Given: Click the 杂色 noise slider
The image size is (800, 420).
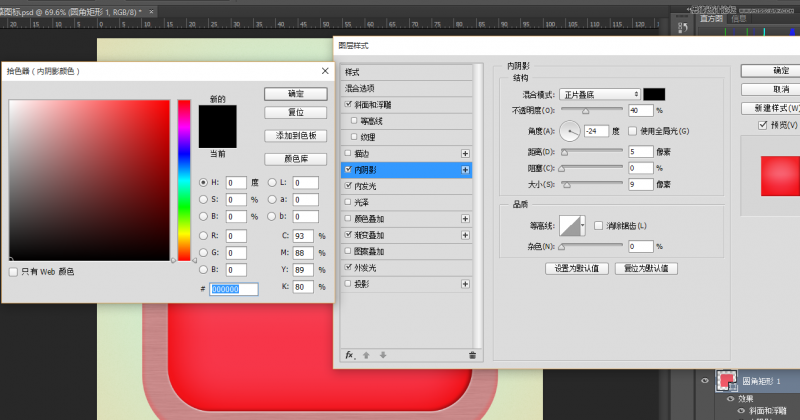Looking at the screenshot, I should coord(592,246).
